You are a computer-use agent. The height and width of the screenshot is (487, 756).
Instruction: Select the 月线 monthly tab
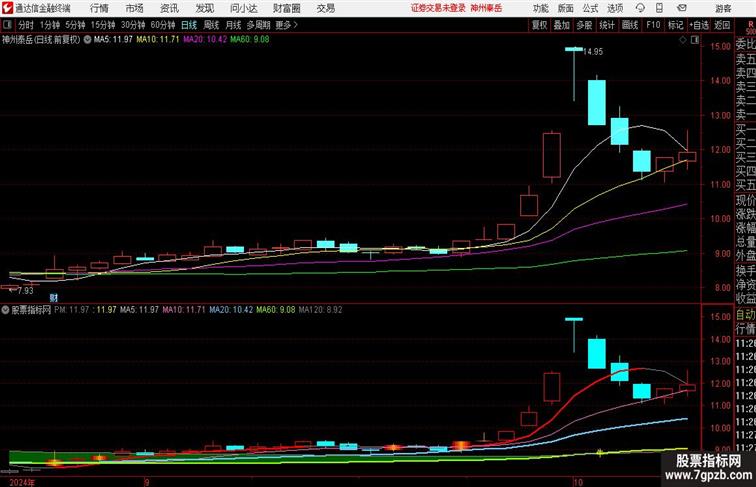(x=233, y=25)
